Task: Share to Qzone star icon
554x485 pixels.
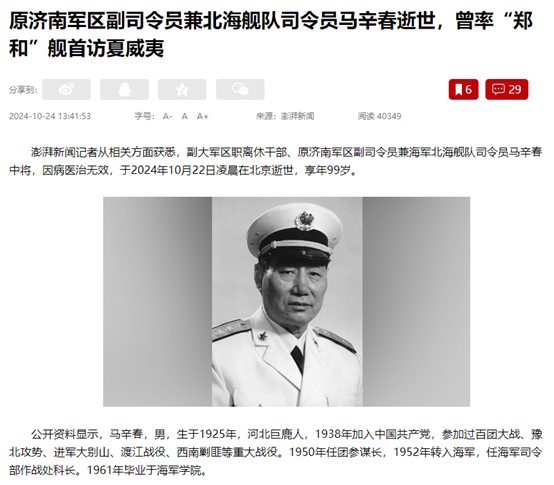Action: (x=182, y=89)
